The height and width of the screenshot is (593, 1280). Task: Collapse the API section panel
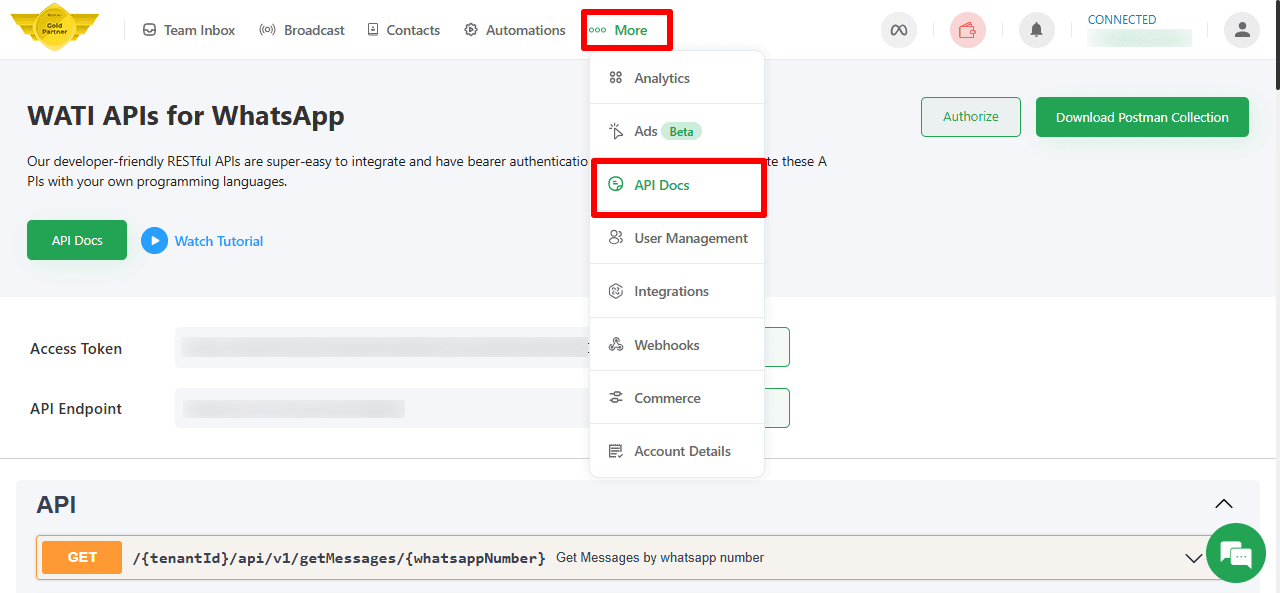tap(1224, 504)
